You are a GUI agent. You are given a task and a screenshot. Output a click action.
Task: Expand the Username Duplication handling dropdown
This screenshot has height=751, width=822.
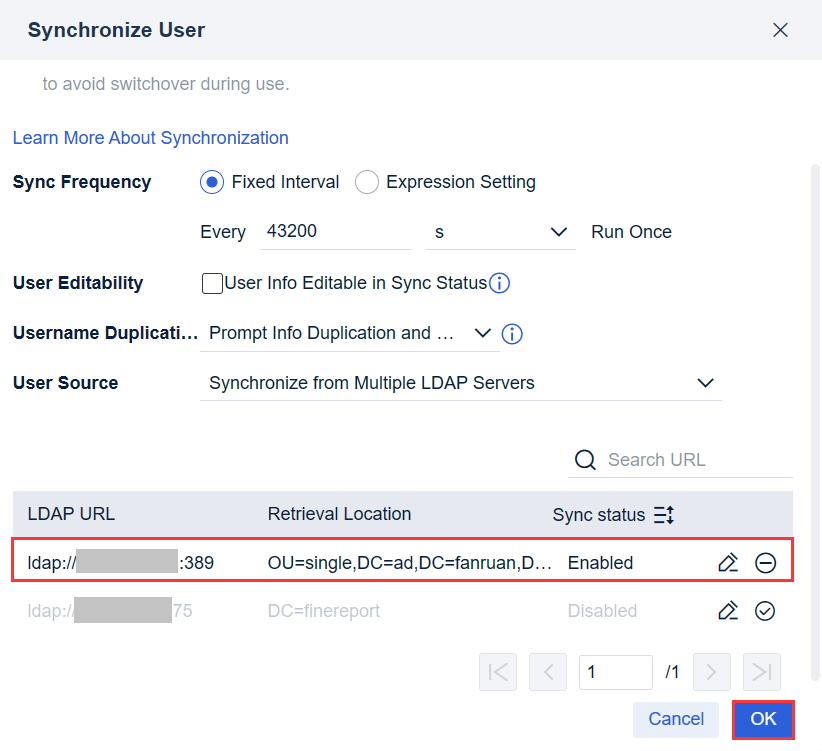click(x=483, y=333)
